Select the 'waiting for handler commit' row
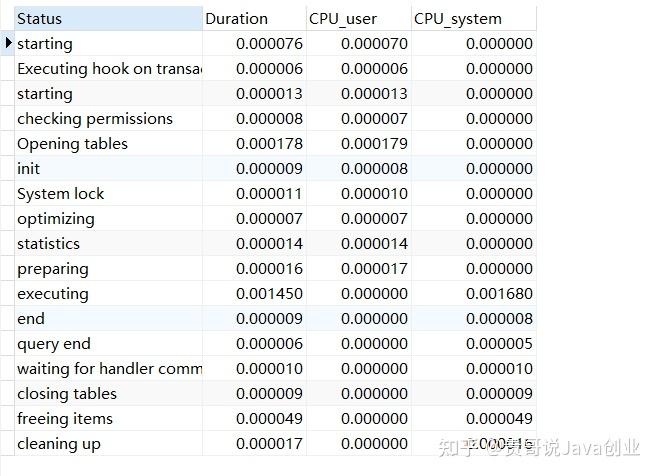The height and width of the screenshot is (476, 658). coord(109,369)
